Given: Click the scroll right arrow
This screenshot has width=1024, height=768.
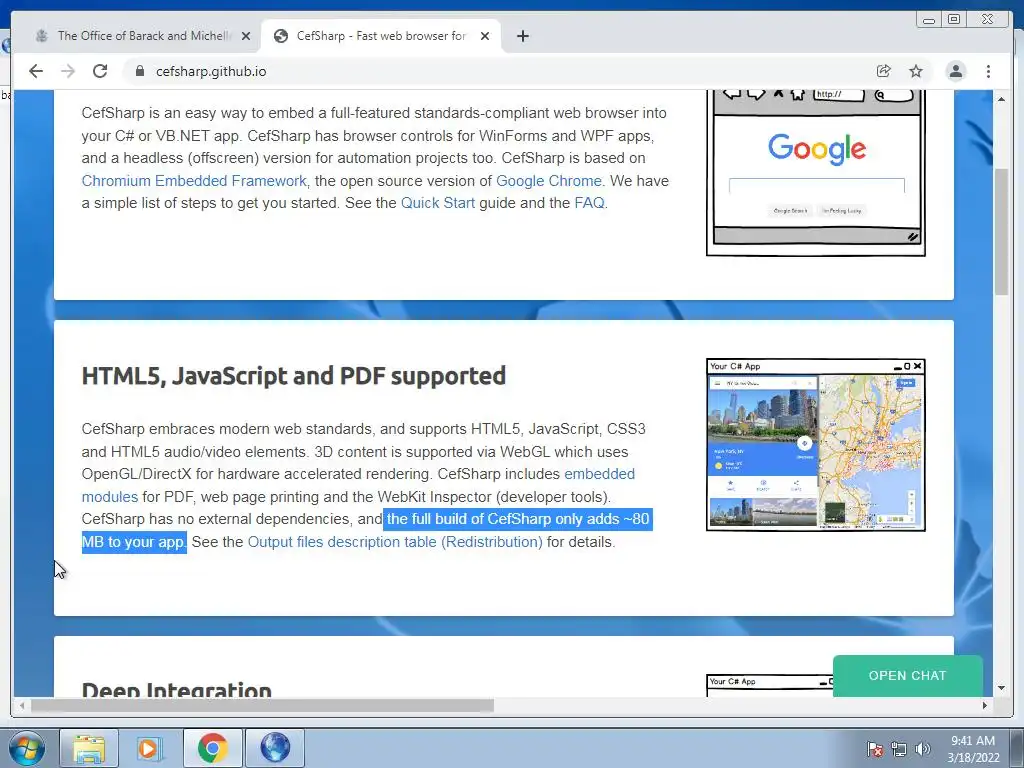Looking at the screenshot, I should (985, 705).
